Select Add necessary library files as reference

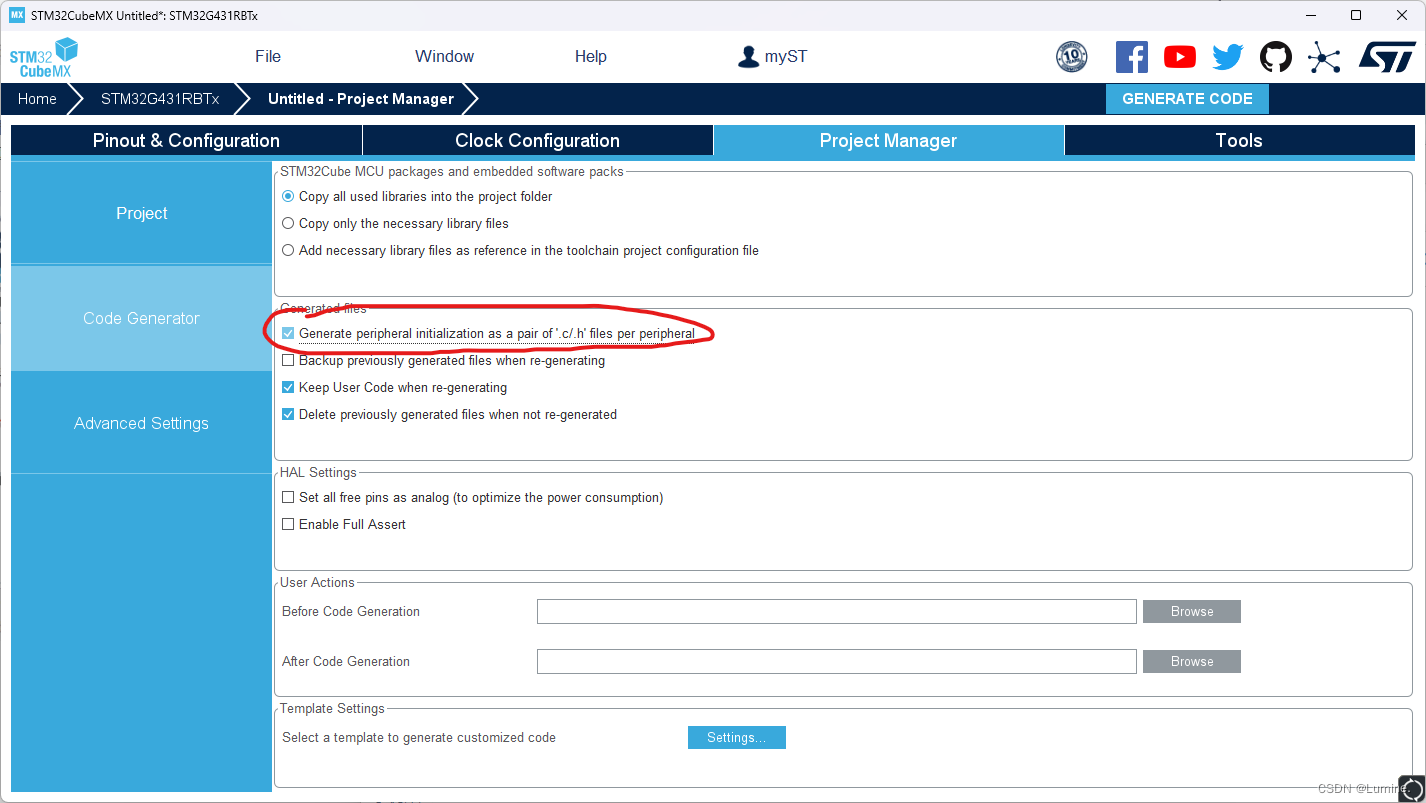[288, 251]
